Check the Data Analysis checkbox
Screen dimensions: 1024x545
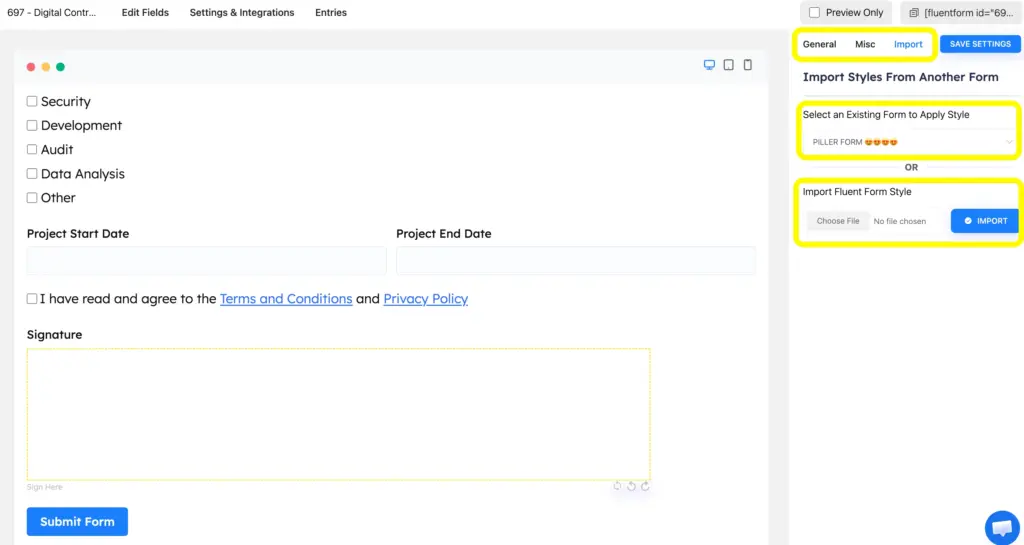click(31, 174)
